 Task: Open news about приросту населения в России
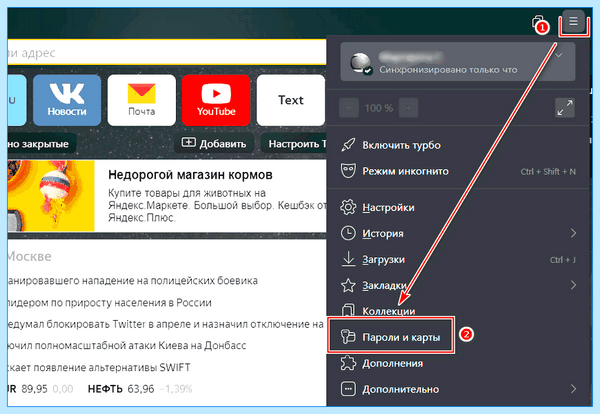(x=109, y=303)
